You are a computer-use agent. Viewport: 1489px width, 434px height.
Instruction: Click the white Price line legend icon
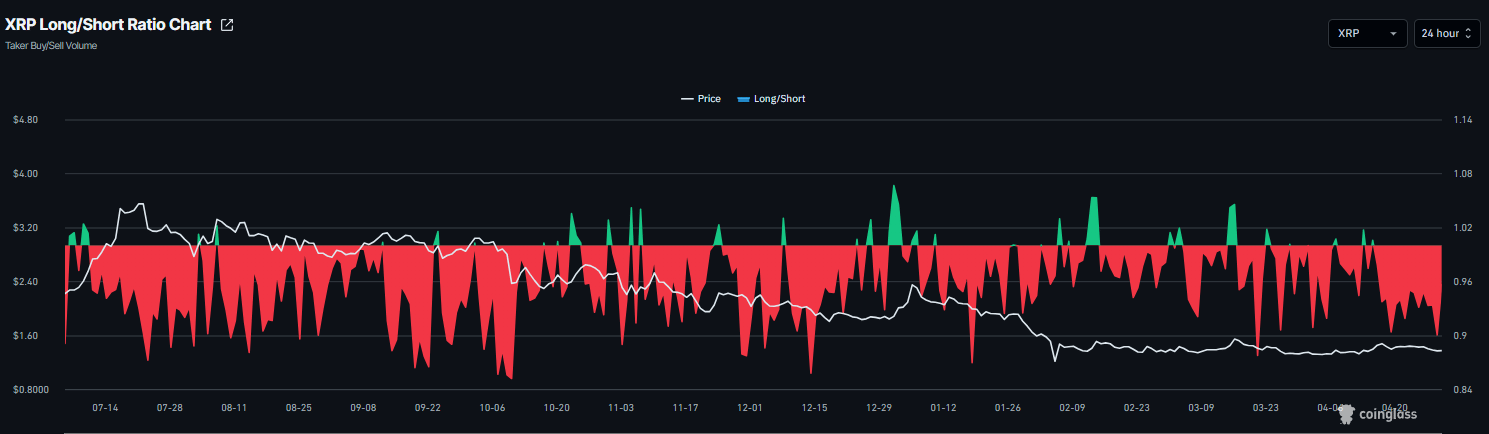pos(687,99)
